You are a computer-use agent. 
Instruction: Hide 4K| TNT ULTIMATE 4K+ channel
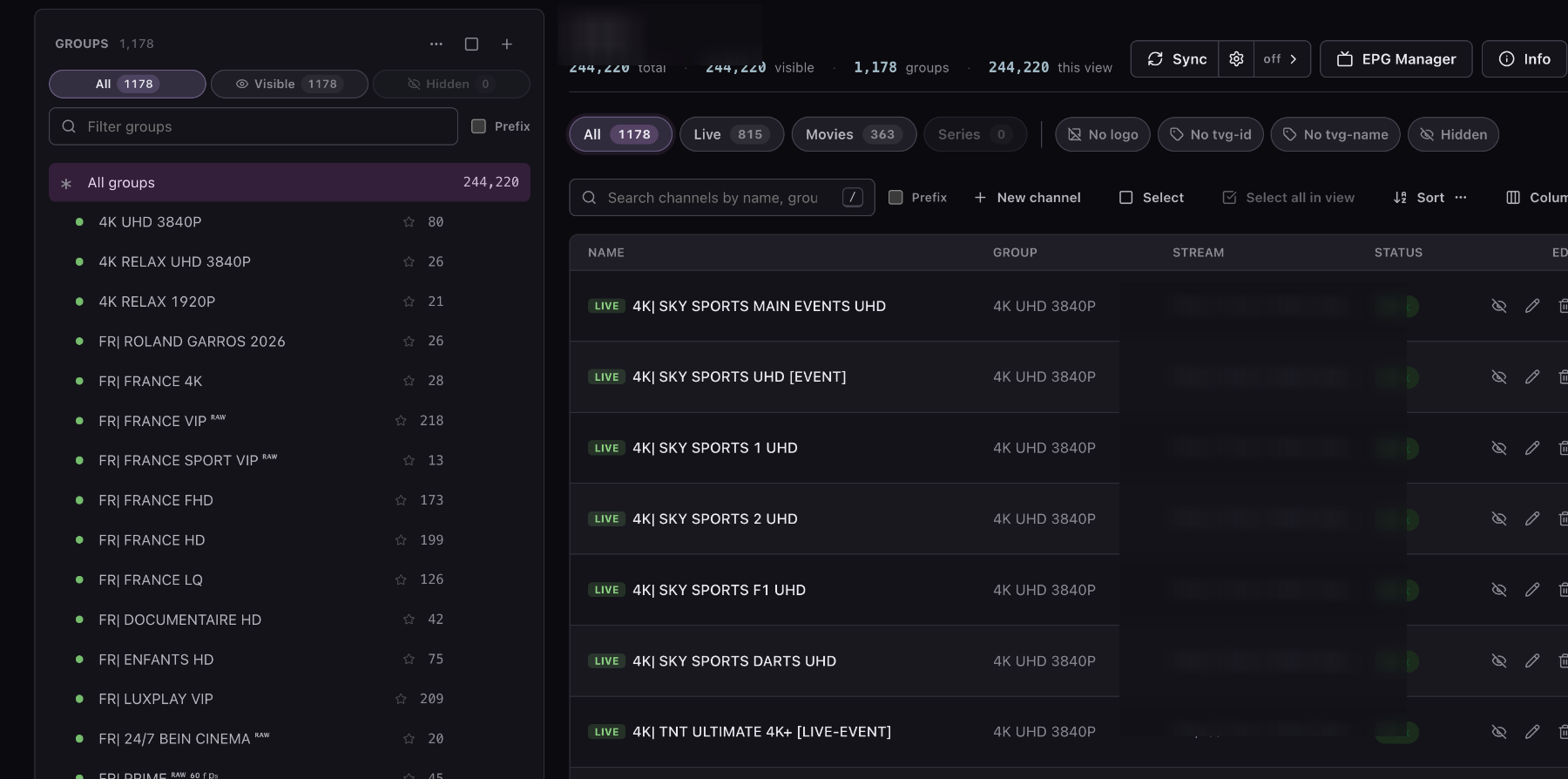tap(1499, 732)
